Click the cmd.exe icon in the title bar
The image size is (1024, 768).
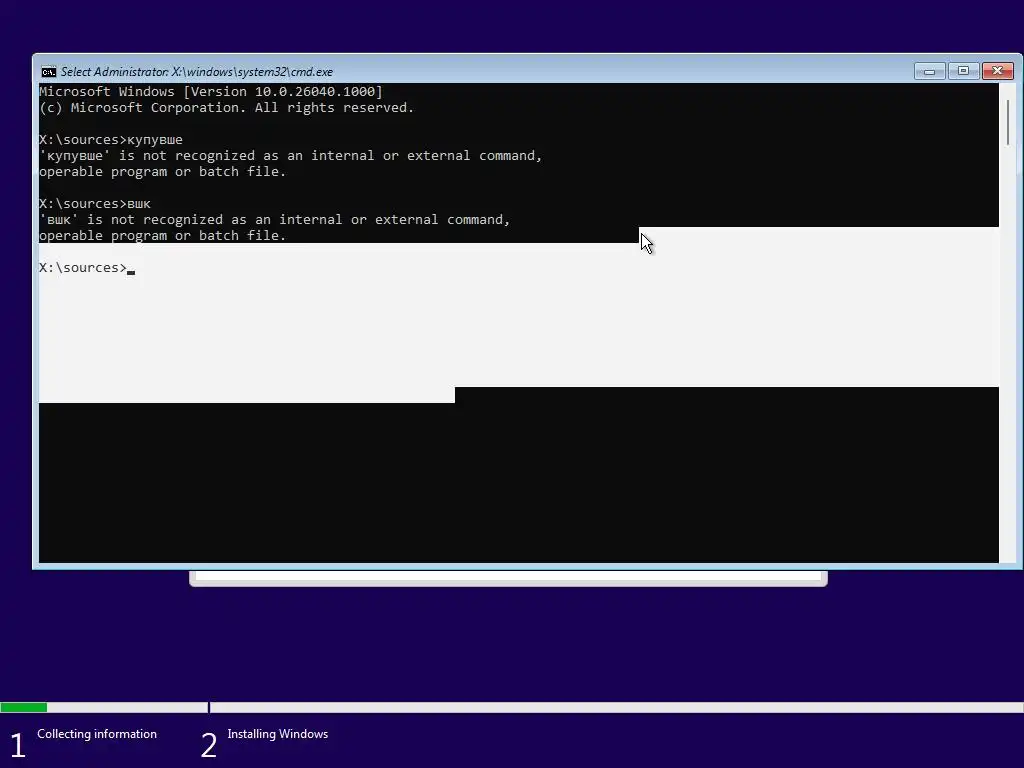pyautogui.click(x=48, y=72)
